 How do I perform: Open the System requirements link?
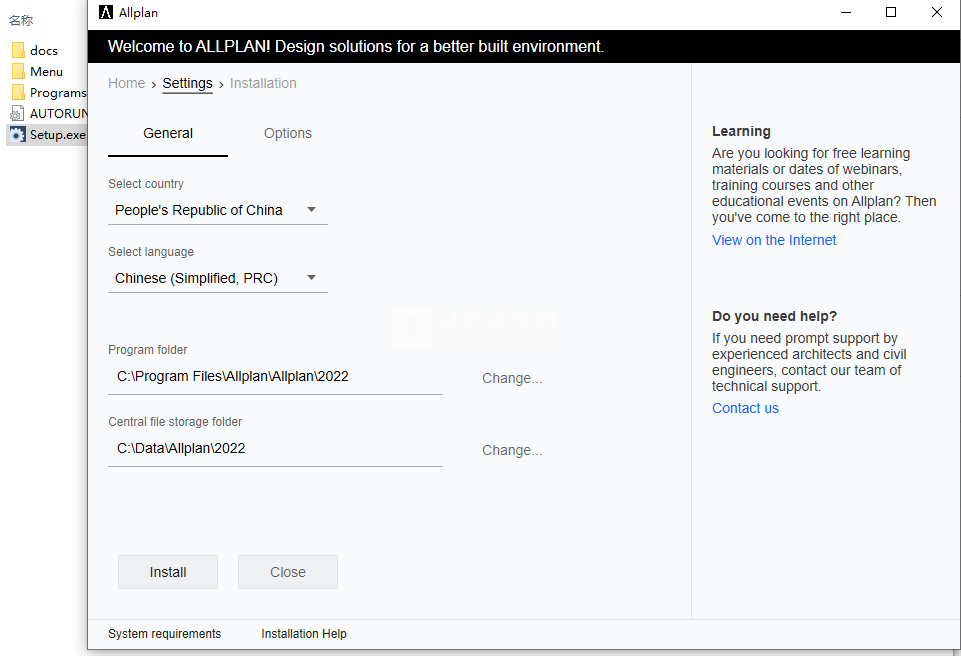(x=164, y=634)
